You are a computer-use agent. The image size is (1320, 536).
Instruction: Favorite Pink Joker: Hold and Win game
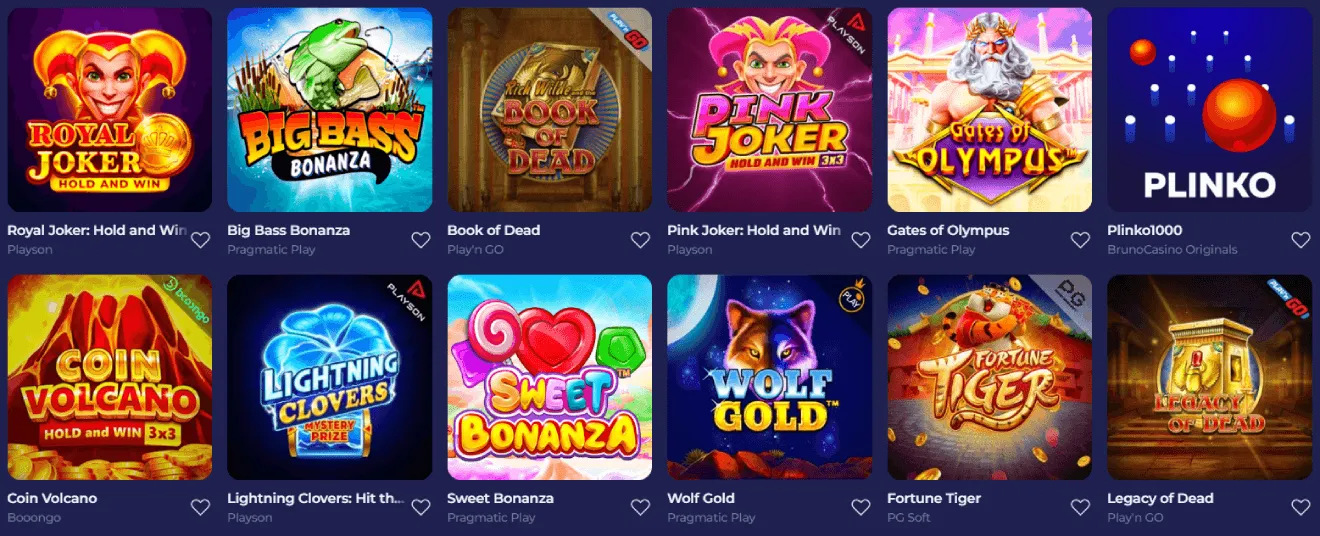click(x=860, y=240)
